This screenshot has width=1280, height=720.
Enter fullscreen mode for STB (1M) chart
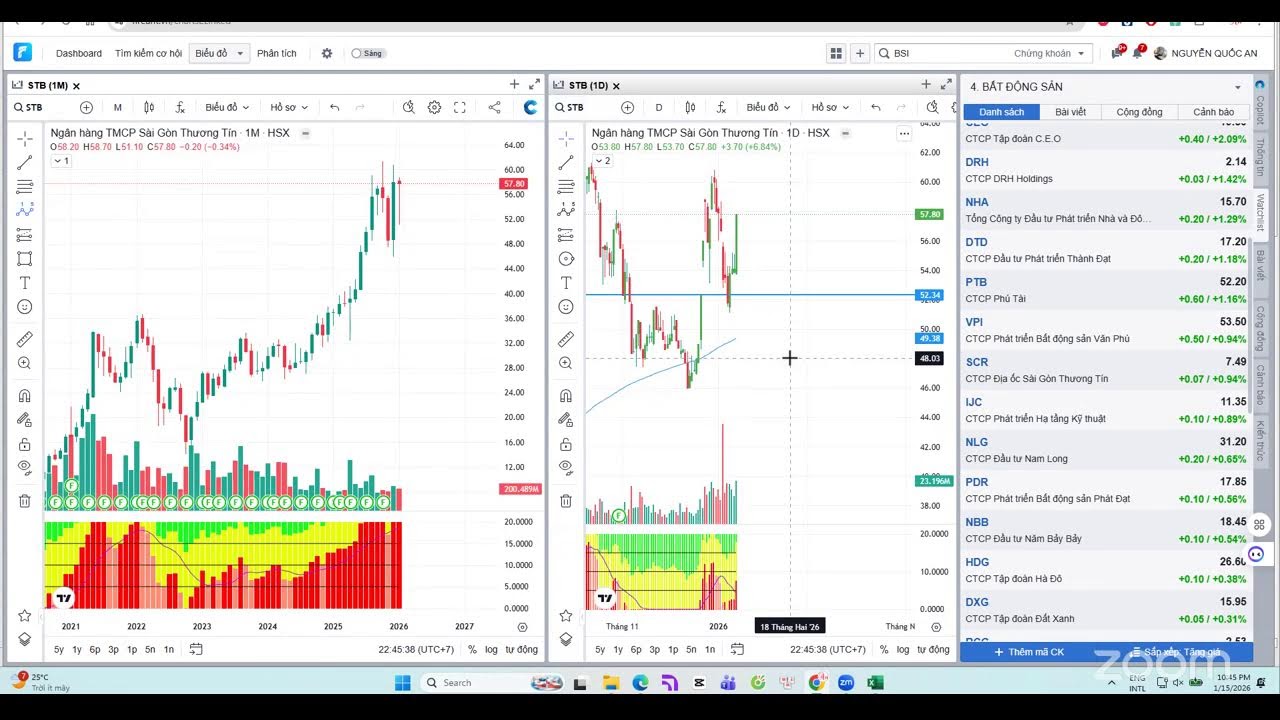coord(460,107)
